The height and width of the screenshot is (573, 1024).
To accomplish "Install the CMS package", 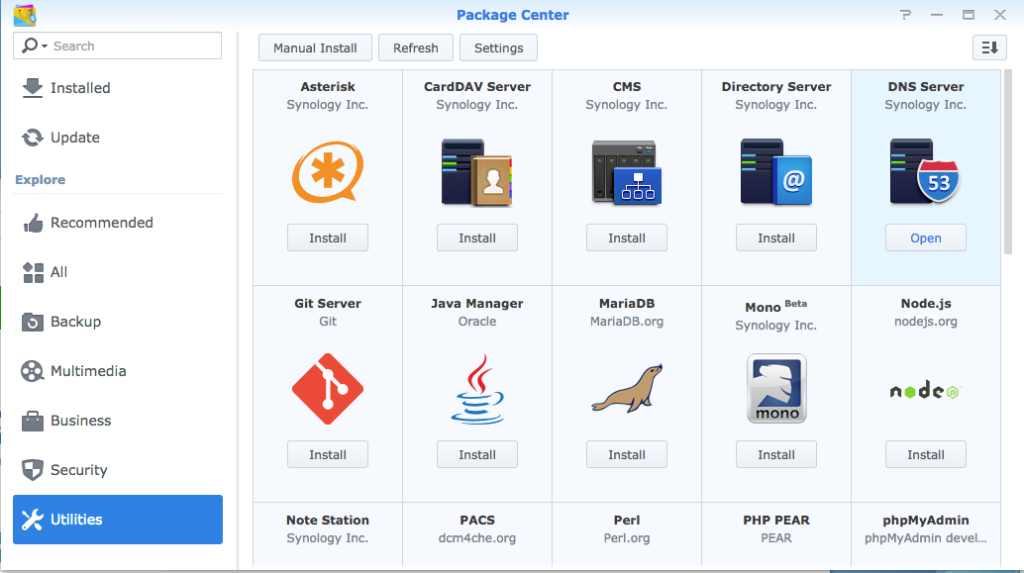I will tap(626, 238).
